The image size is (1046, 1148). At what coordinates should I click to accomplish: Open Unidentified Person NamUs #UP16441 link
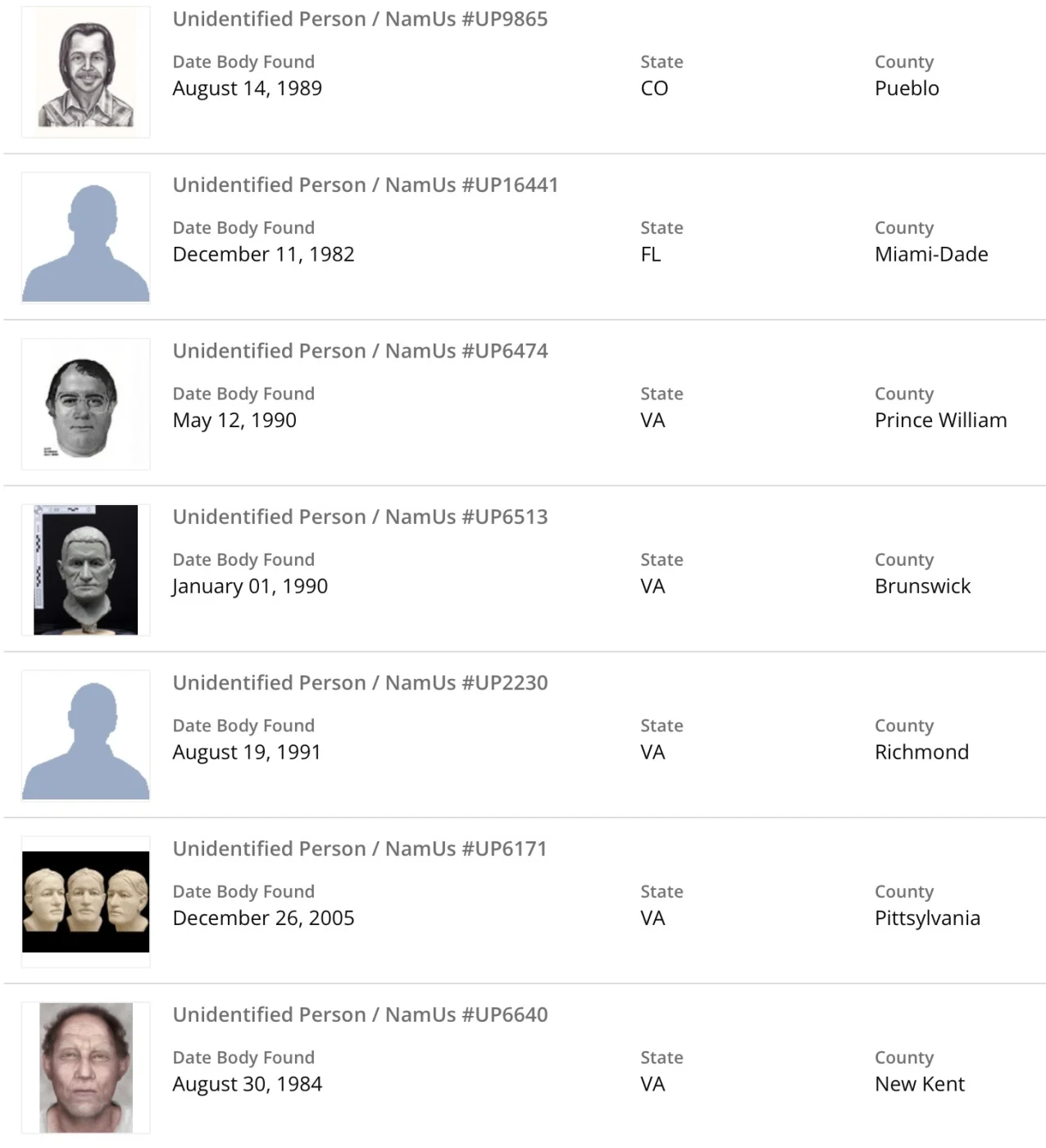[365, 184]
